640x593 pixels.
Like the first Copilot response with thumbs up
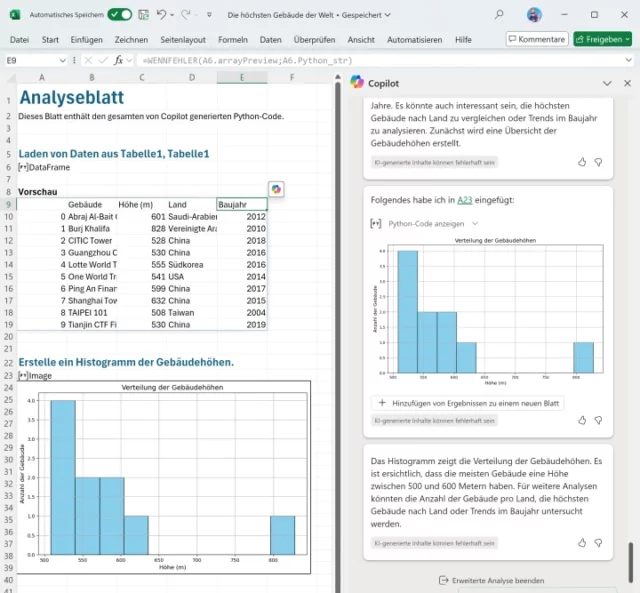tap(582, 162)
